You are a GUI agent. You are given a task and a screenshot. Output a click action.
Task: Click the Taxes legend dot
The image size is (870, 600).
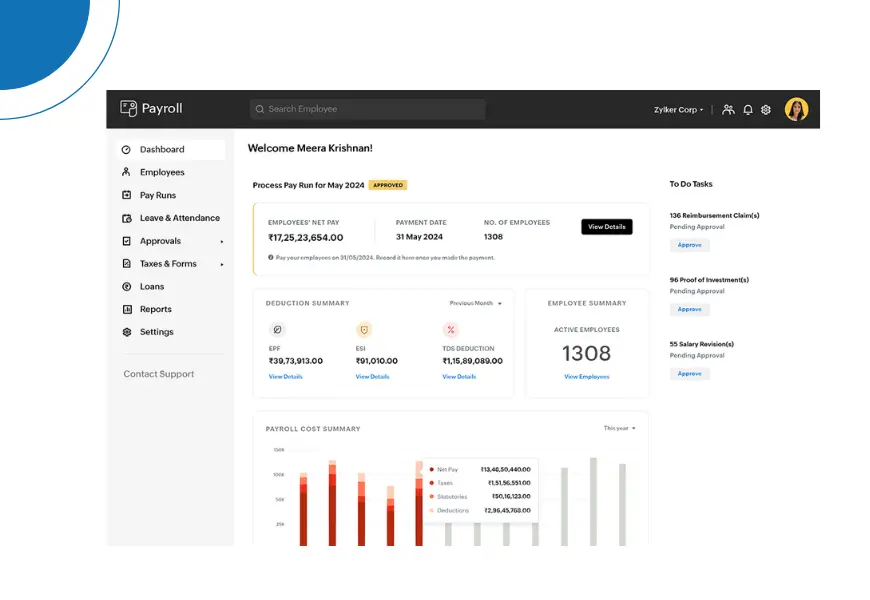tap(432, 483)
